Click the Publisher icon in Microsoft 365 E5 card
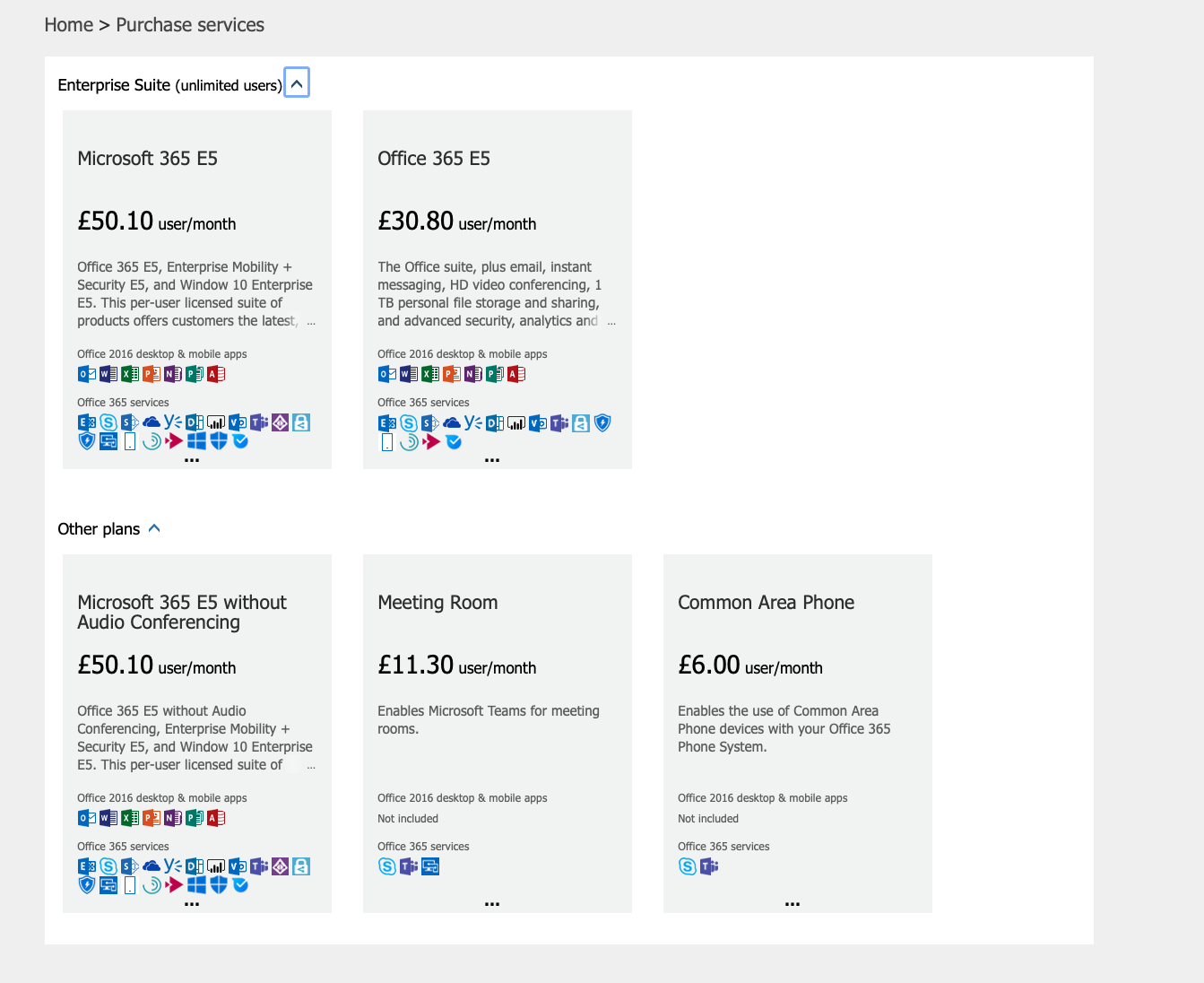This screenshot has height=983, width=1204. point(195,374)
